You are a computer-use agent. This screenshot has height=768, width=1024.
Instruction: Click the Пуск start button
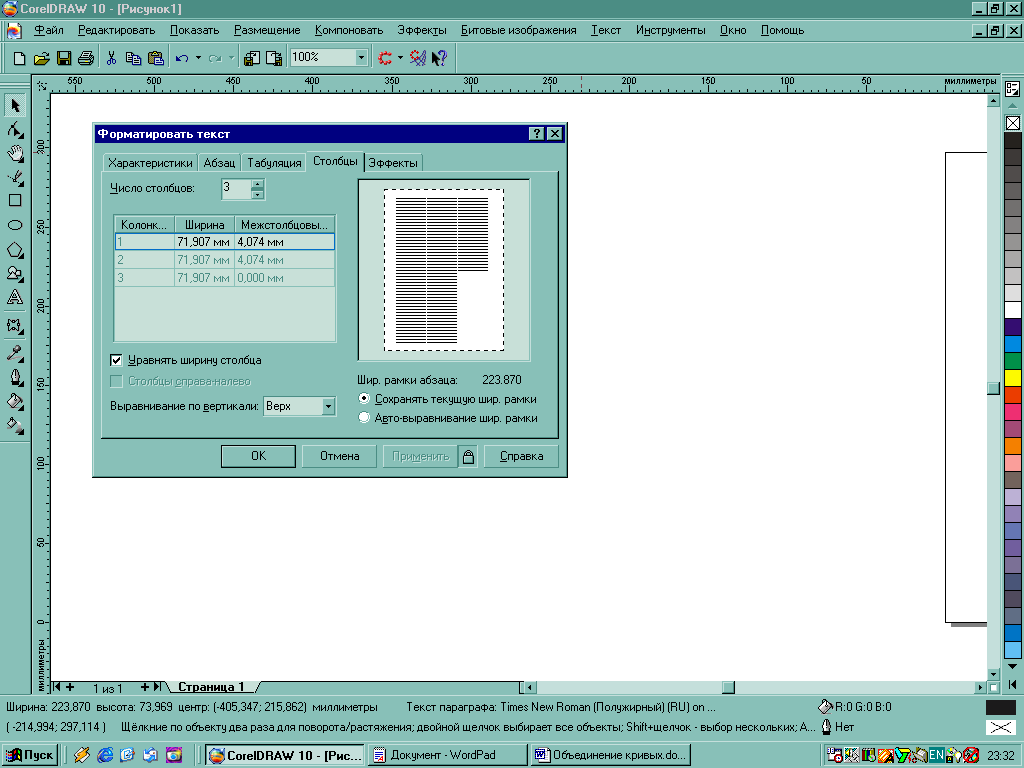[x=30, y=755]
